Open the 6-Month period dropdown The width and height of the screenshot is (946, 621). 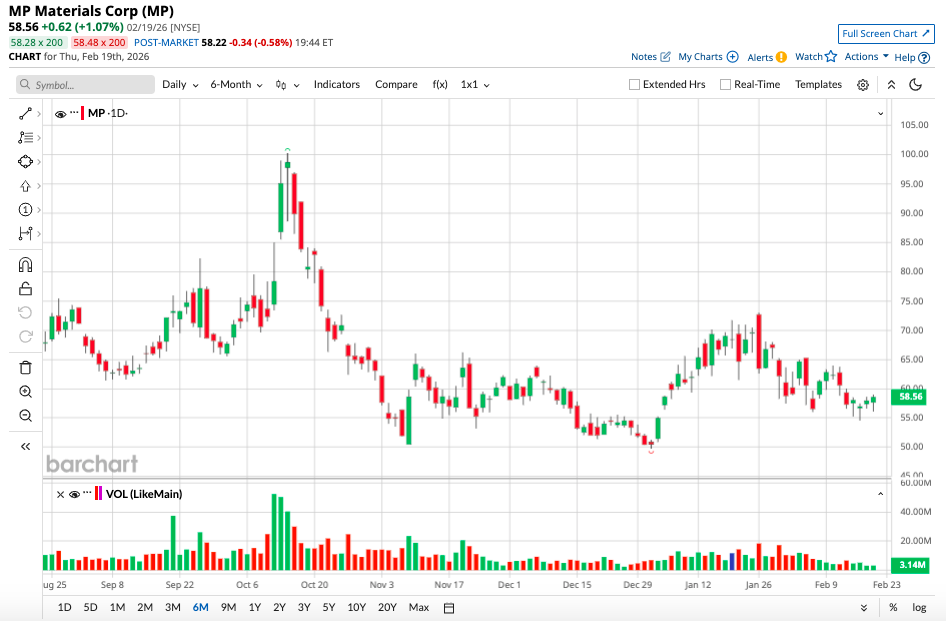[236, 85]
